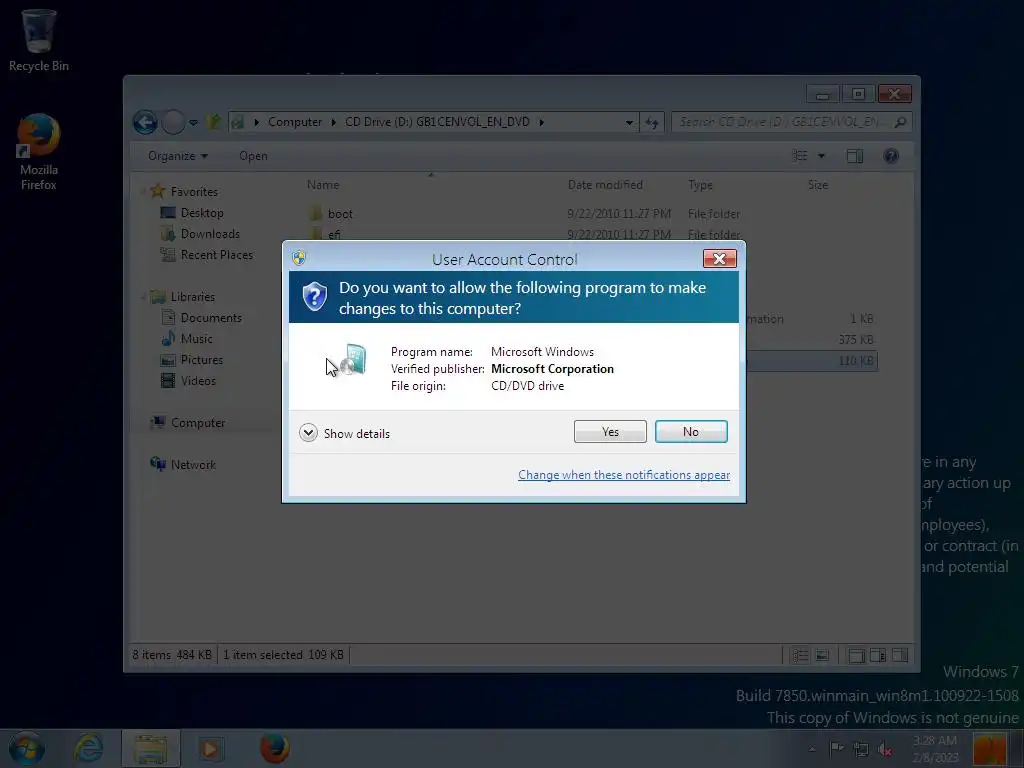1024x768 pixels.
Task: Close the User Account Control dialog
Action: point(720,259)
